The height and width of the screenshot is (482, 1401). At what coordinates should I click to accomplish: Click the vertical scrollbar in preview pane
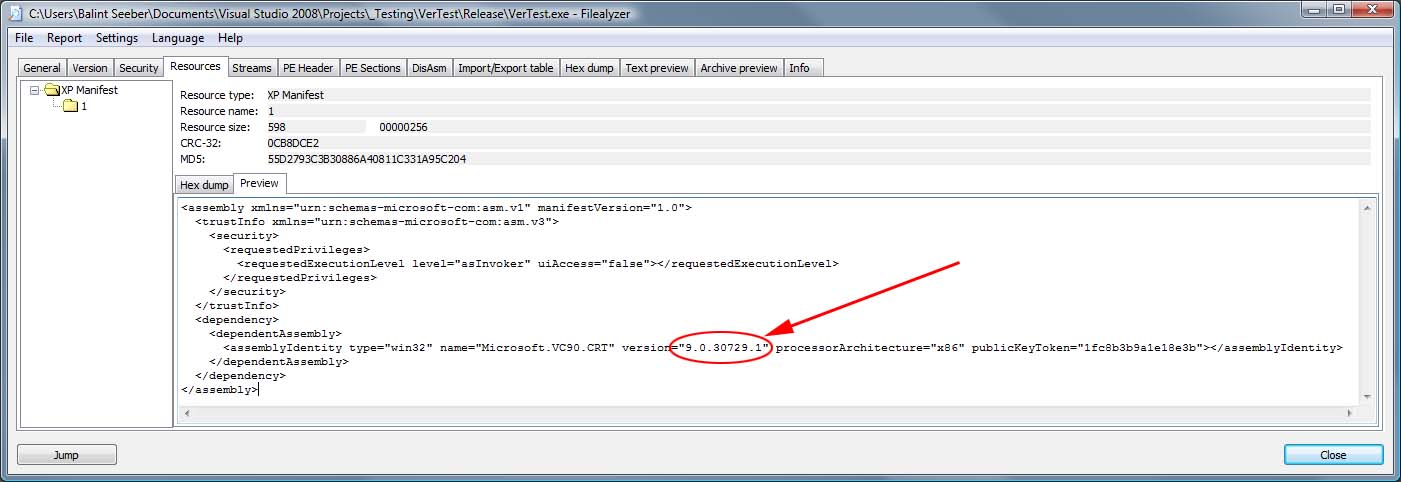(x=1368, y=301)
